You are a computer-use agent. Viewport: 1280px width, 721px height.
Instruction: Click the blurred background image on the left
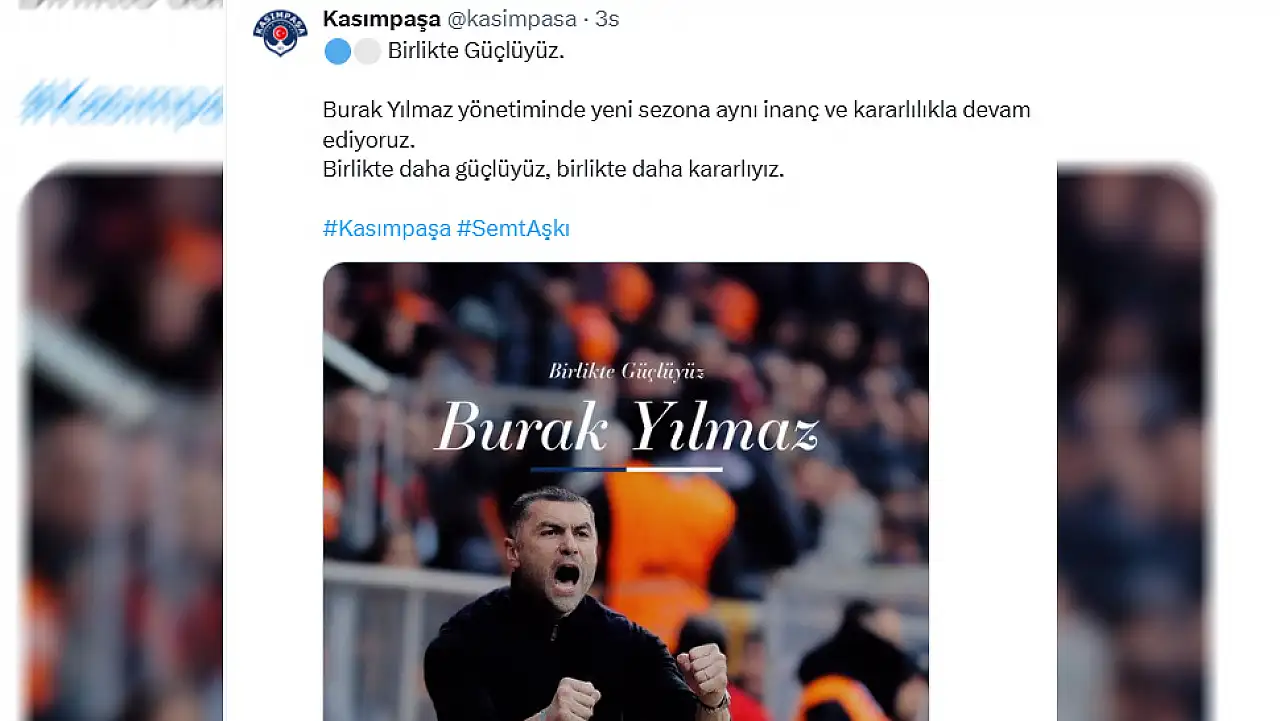click(x=123, y=445)
